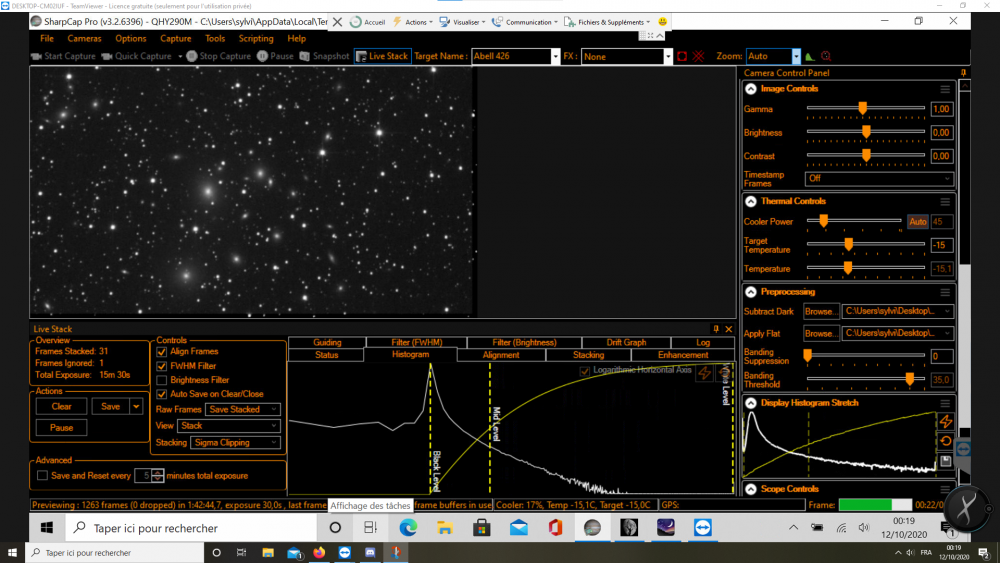Click Browse for Apply Flat
Screen dimensions: 1000x563
coord(820,333)
